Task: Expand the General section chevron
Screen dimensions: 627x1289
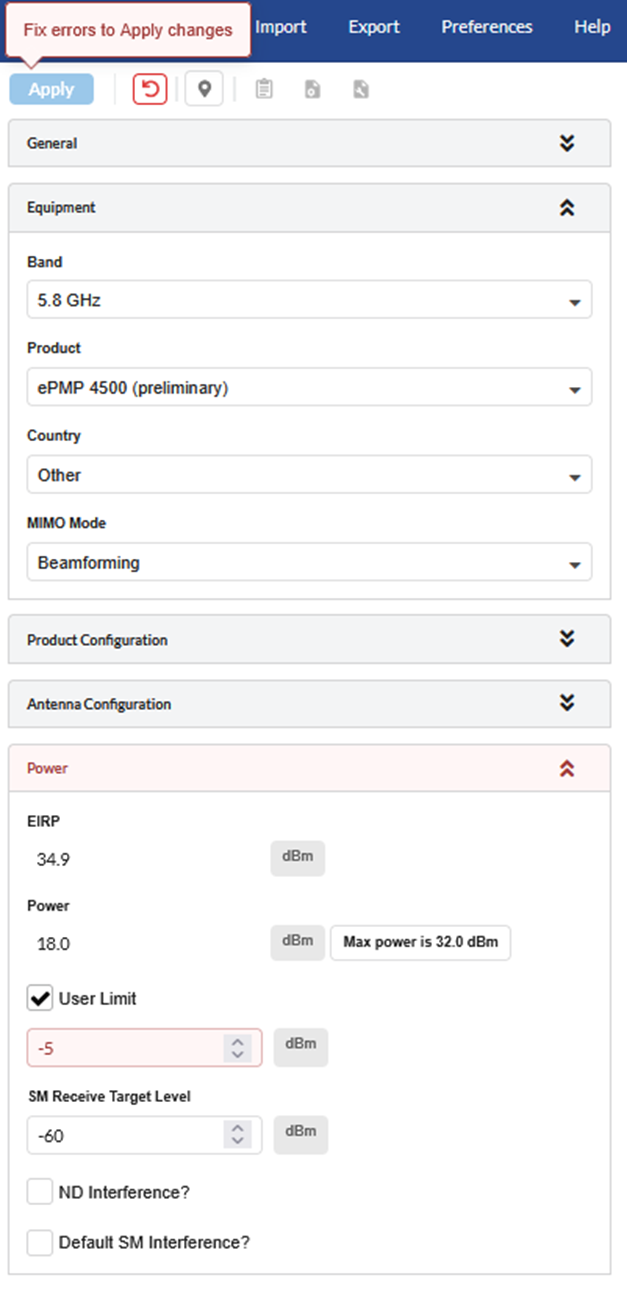Action: tap(567, 143)
